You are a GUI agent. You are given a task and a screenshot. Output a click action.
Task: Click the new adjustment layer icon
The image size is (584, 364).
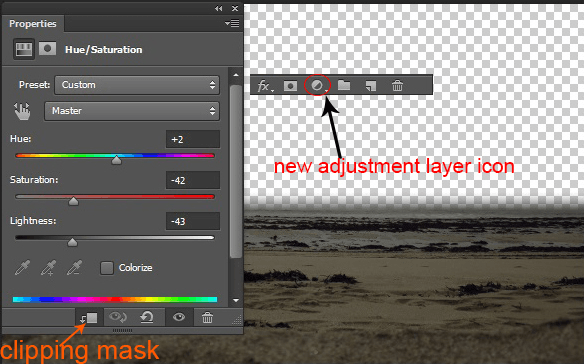[317, 86]
